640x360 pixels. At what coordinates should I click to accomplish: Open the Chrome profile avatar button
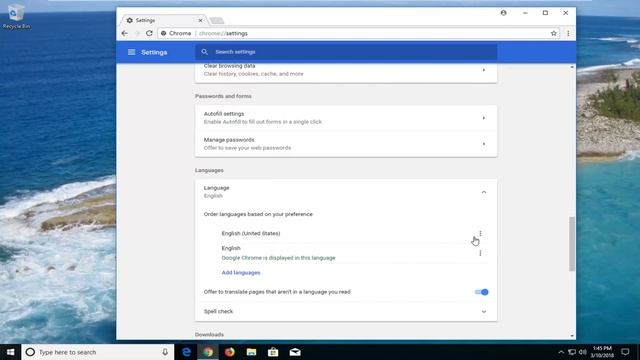click(x=504, y=13)
